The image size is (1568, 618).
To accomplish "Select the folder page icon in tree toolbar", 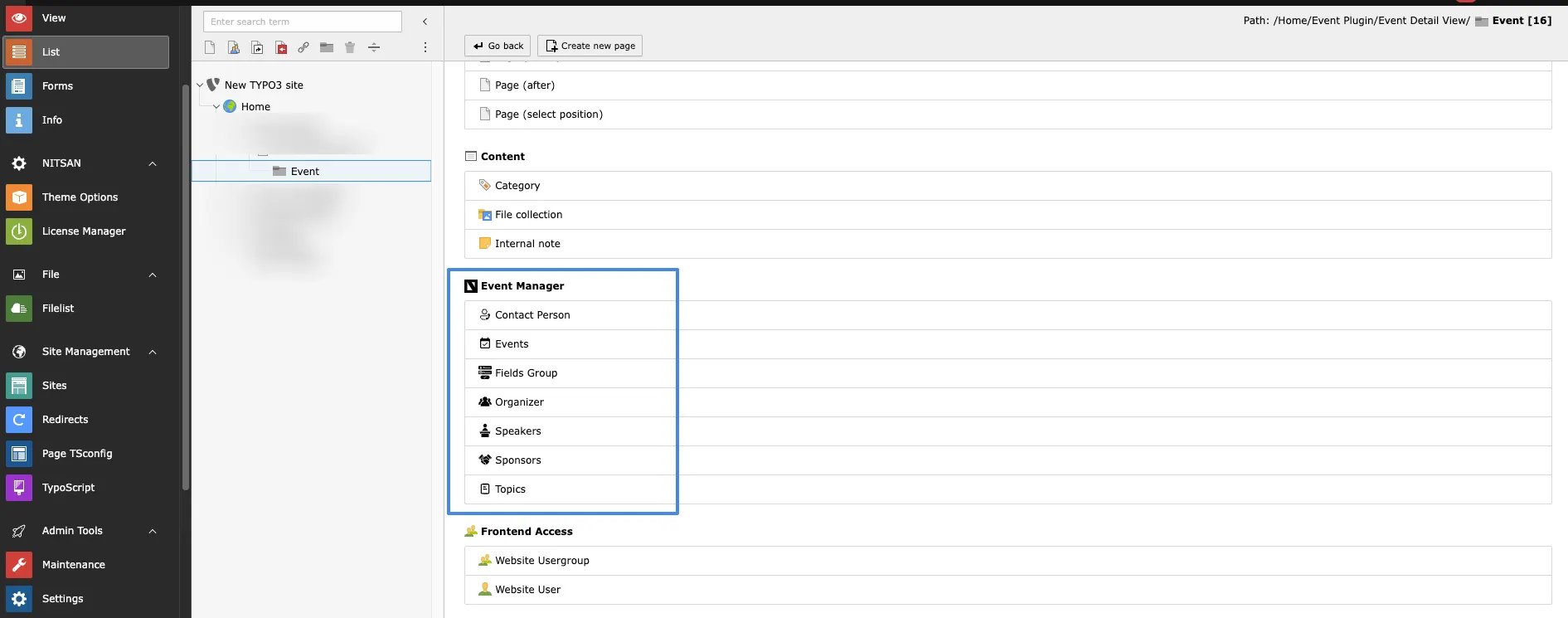I will click(x=327, y=47).
